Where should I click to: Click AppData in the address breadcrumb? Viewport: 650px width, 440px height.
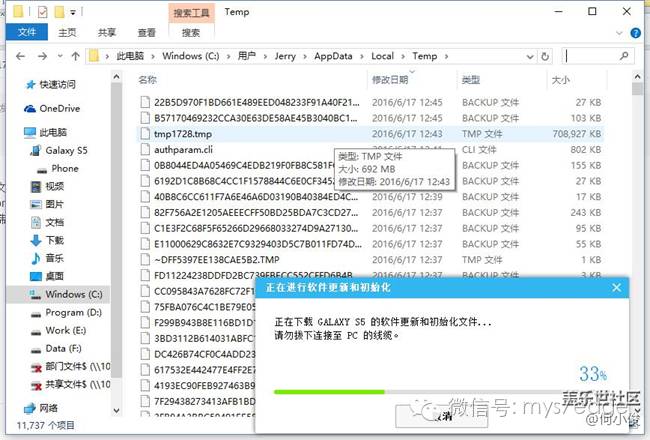click(x=333, y=56)
